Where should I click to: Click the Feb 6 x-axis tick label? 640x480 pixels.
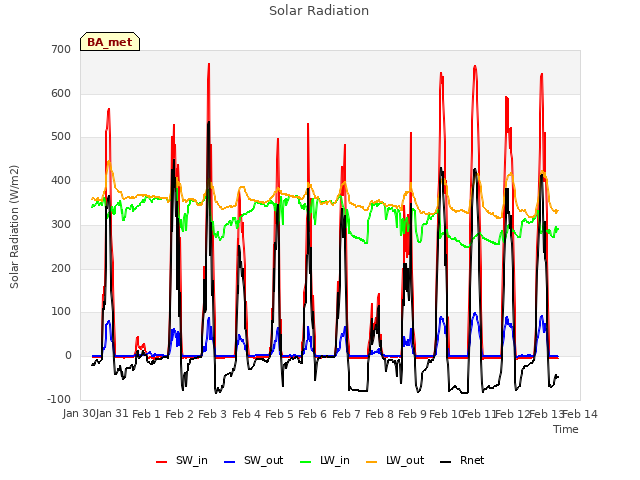coord(312,414)
